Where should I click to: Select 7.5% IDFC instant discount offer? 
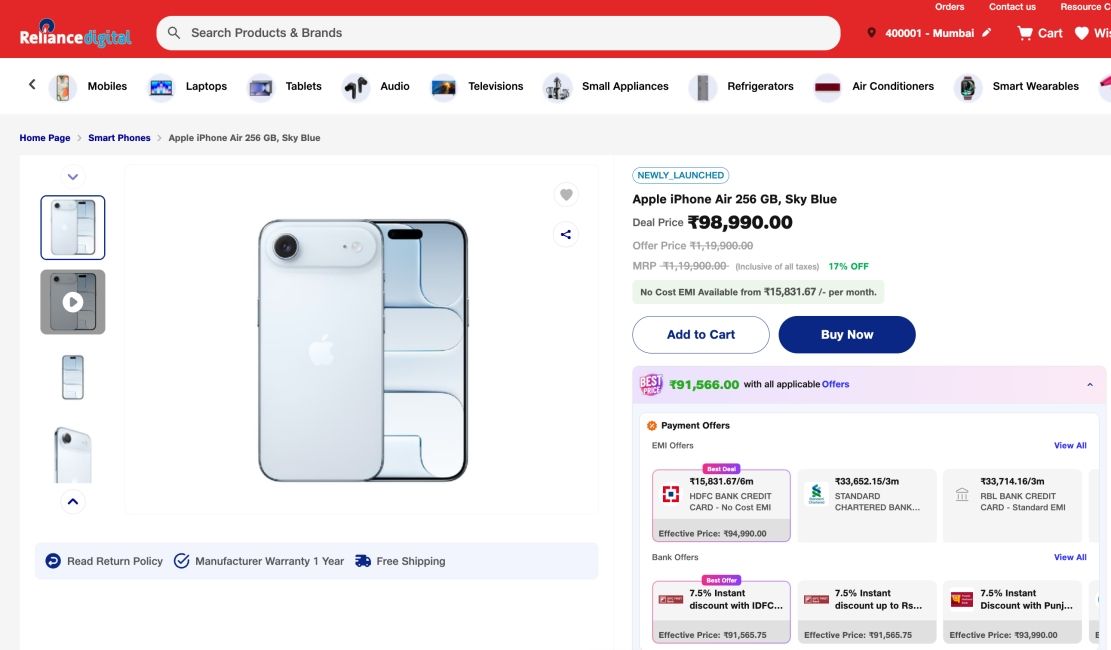pyautogui.click(x=721, y=612)
